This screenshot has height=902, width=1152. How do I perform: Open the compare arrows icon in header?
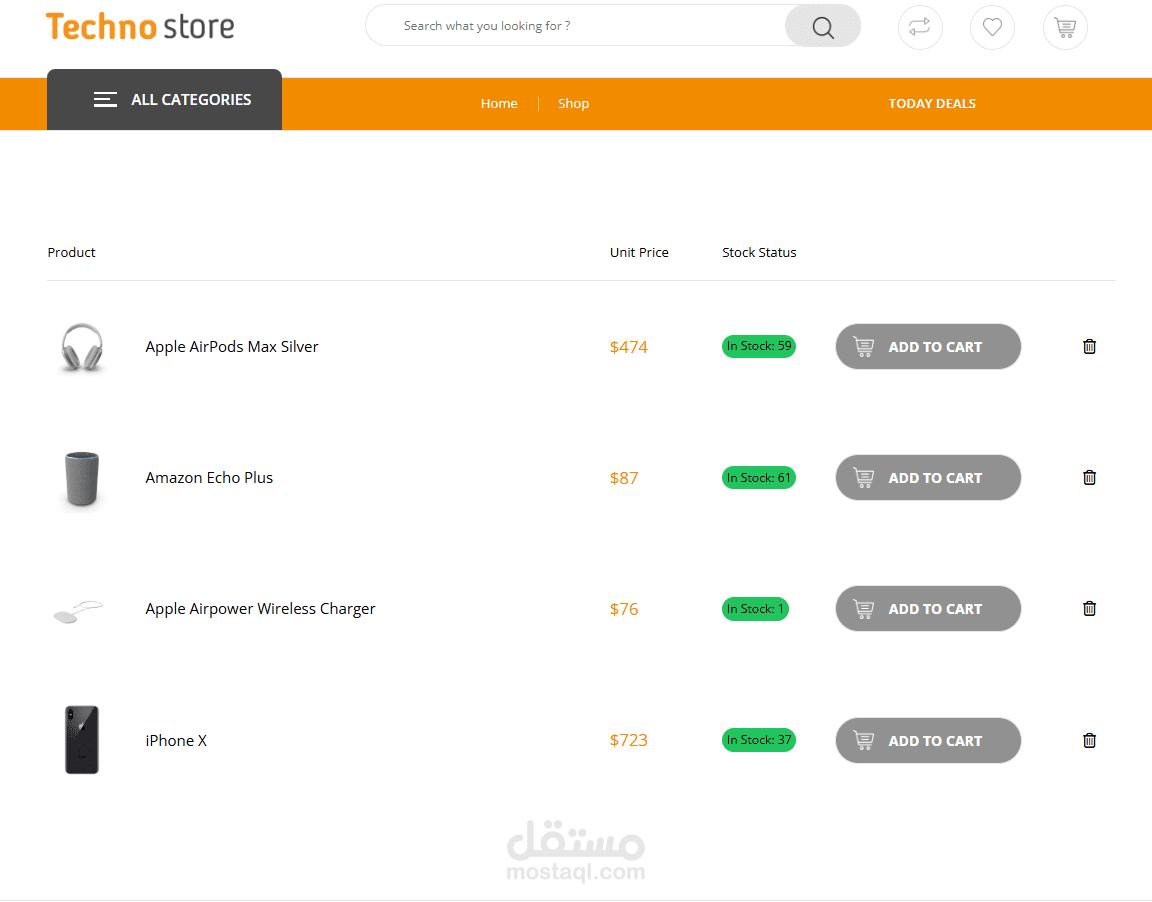(920, 27)
